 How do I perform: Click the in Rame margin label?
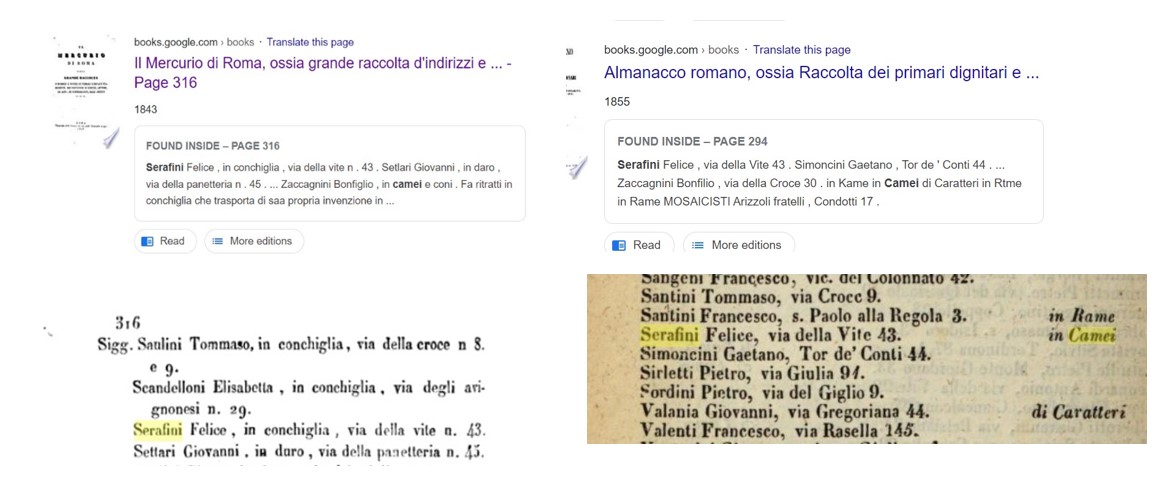(x=1082, y=317)
